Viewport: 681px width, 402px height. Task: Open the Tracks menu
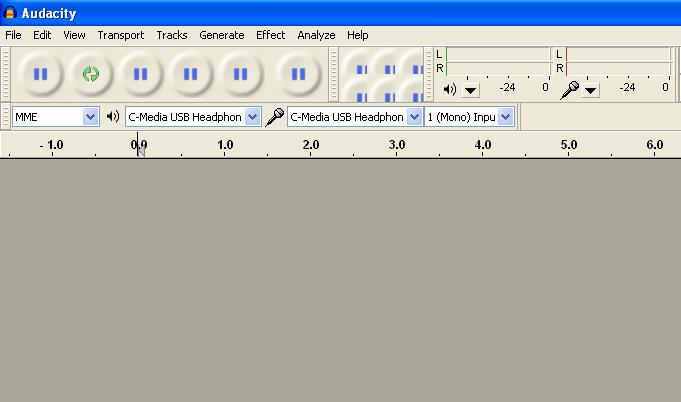click(x=172, y=35)
